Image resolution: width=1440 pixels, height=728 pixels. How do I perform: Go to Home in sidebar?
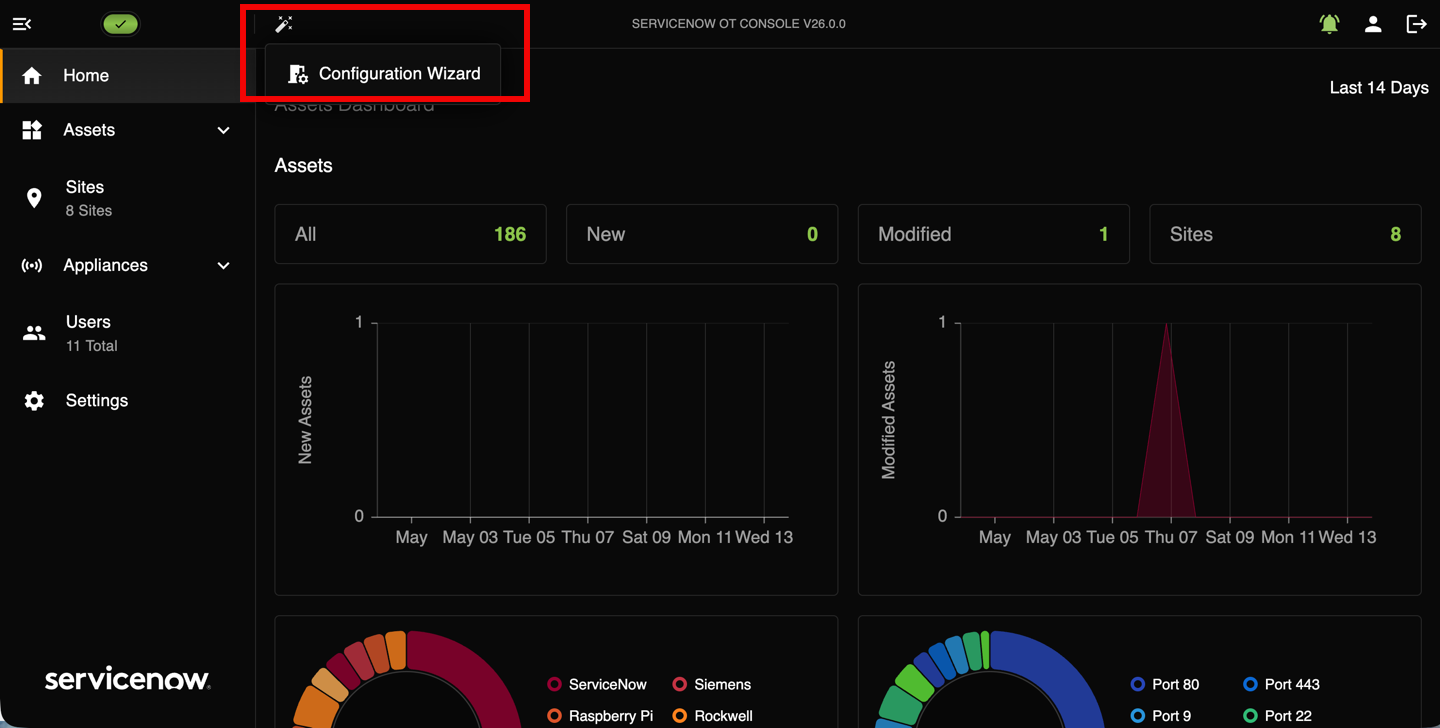(x=128, y=76)
